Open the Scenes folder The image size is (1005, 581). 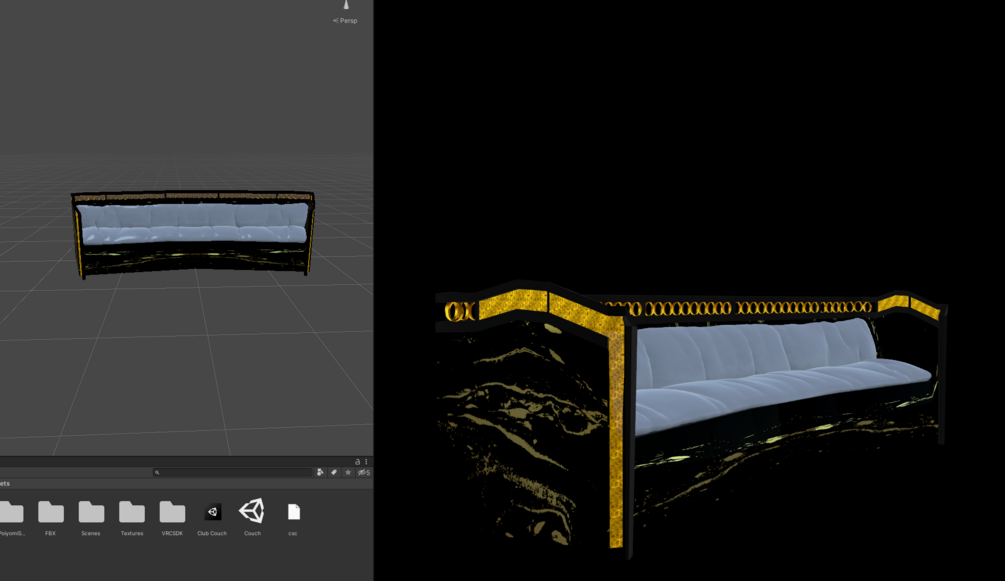(91, 512)
